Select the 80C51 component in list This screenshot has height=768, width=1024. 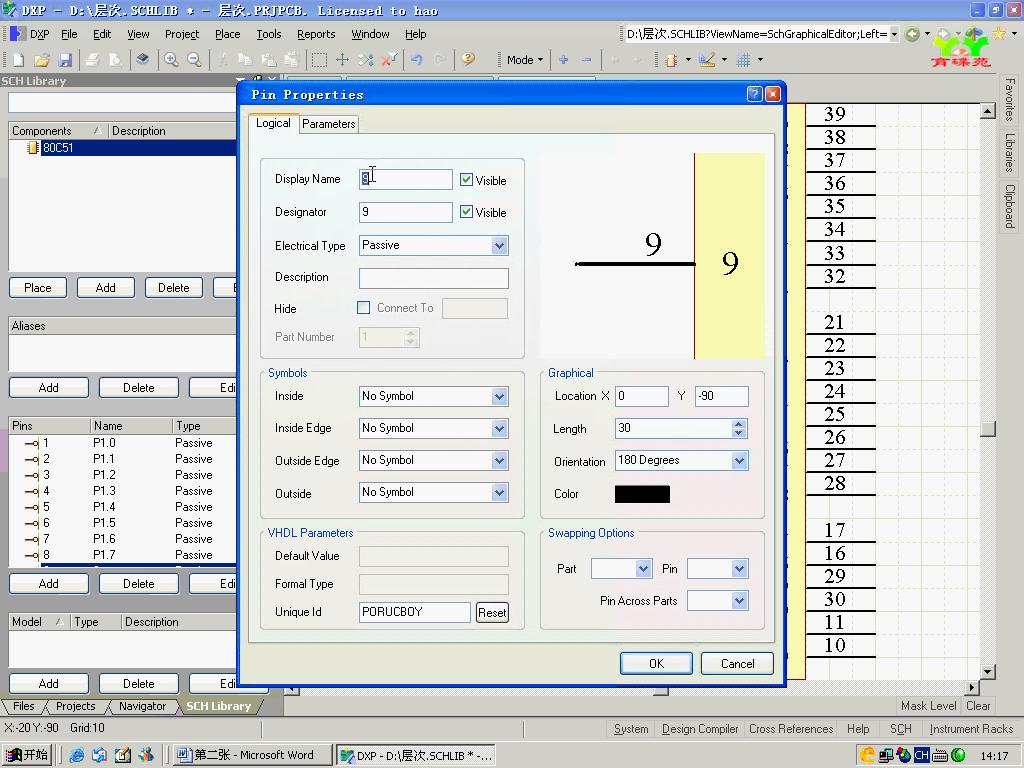point(123,148)
